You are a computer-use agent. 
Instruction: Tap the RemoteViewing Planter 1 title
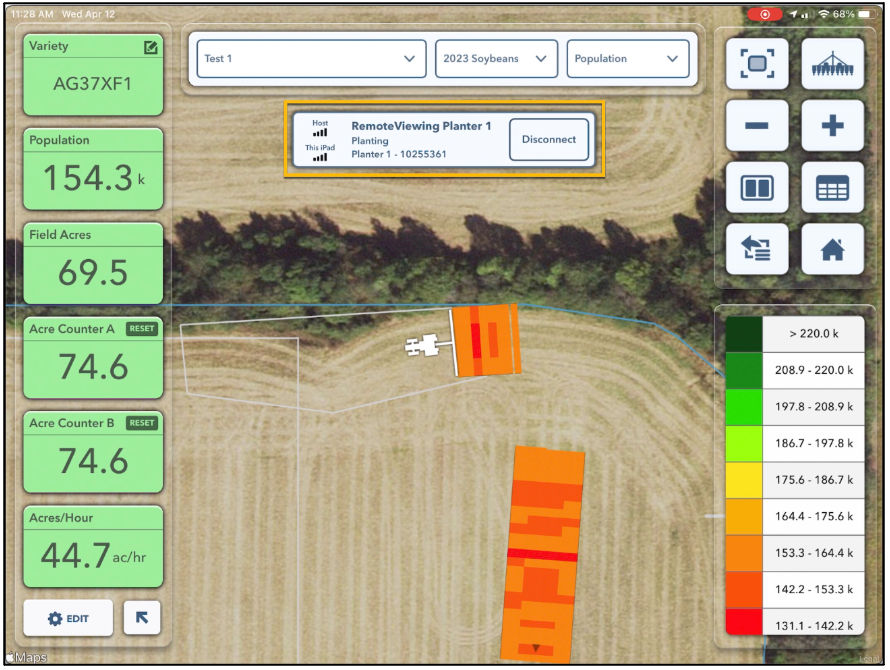pos(421,126)
